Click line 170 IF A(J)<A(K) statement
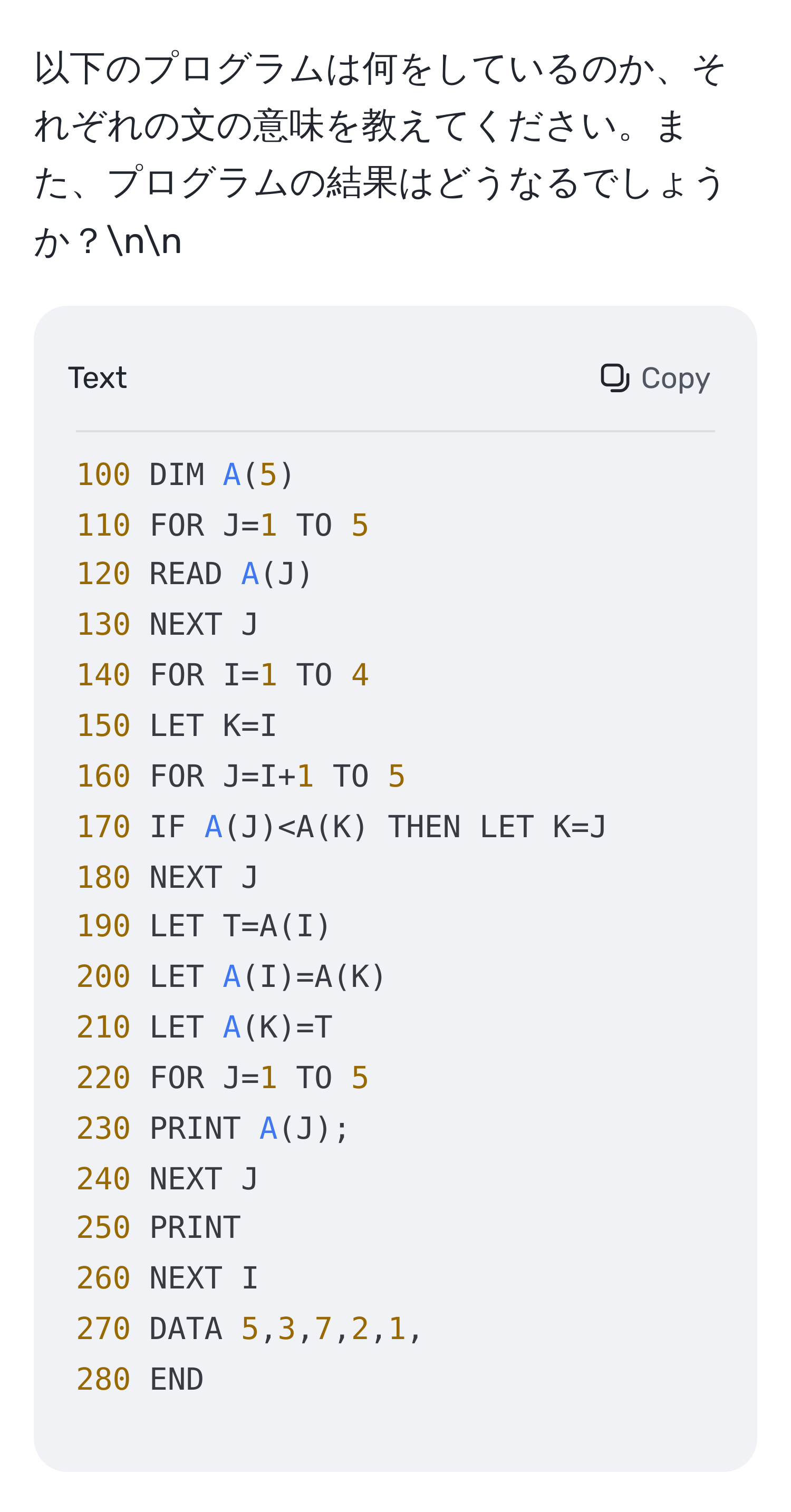Screen dimensions: 791x1512 342,827
